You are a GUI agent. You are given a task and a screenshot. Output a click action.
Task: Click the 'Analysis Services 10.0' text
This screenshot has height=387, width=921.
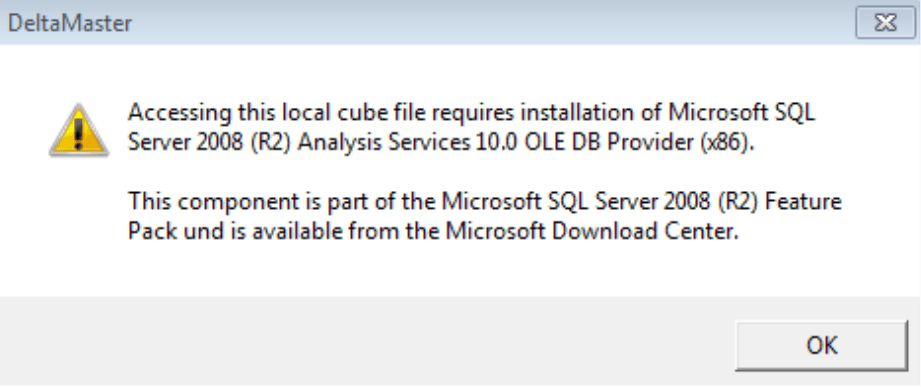[410, 143]
